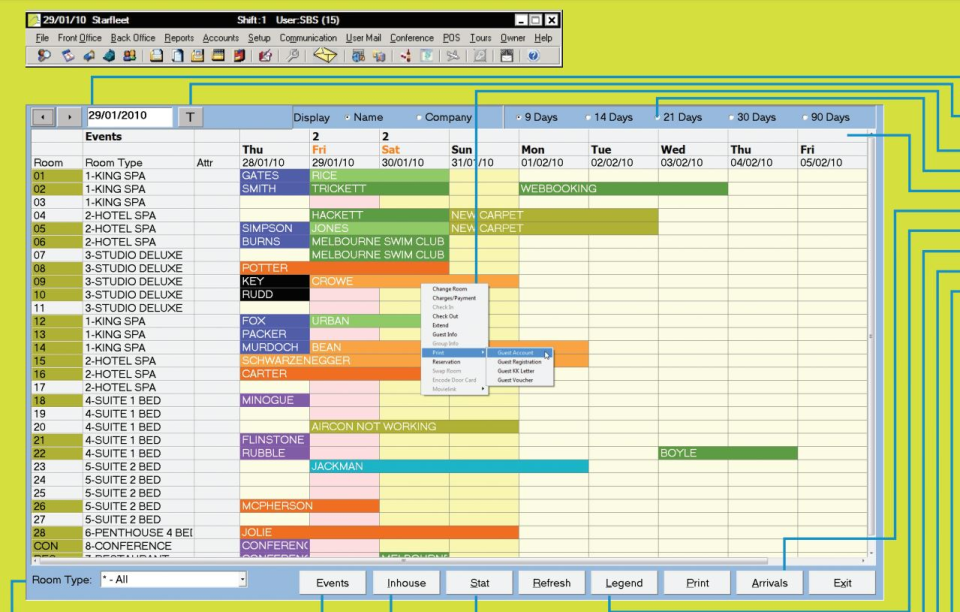The height and width of the screenshot is (612, 960).
Task: Click the Events button
Action: tap(332, 583)
